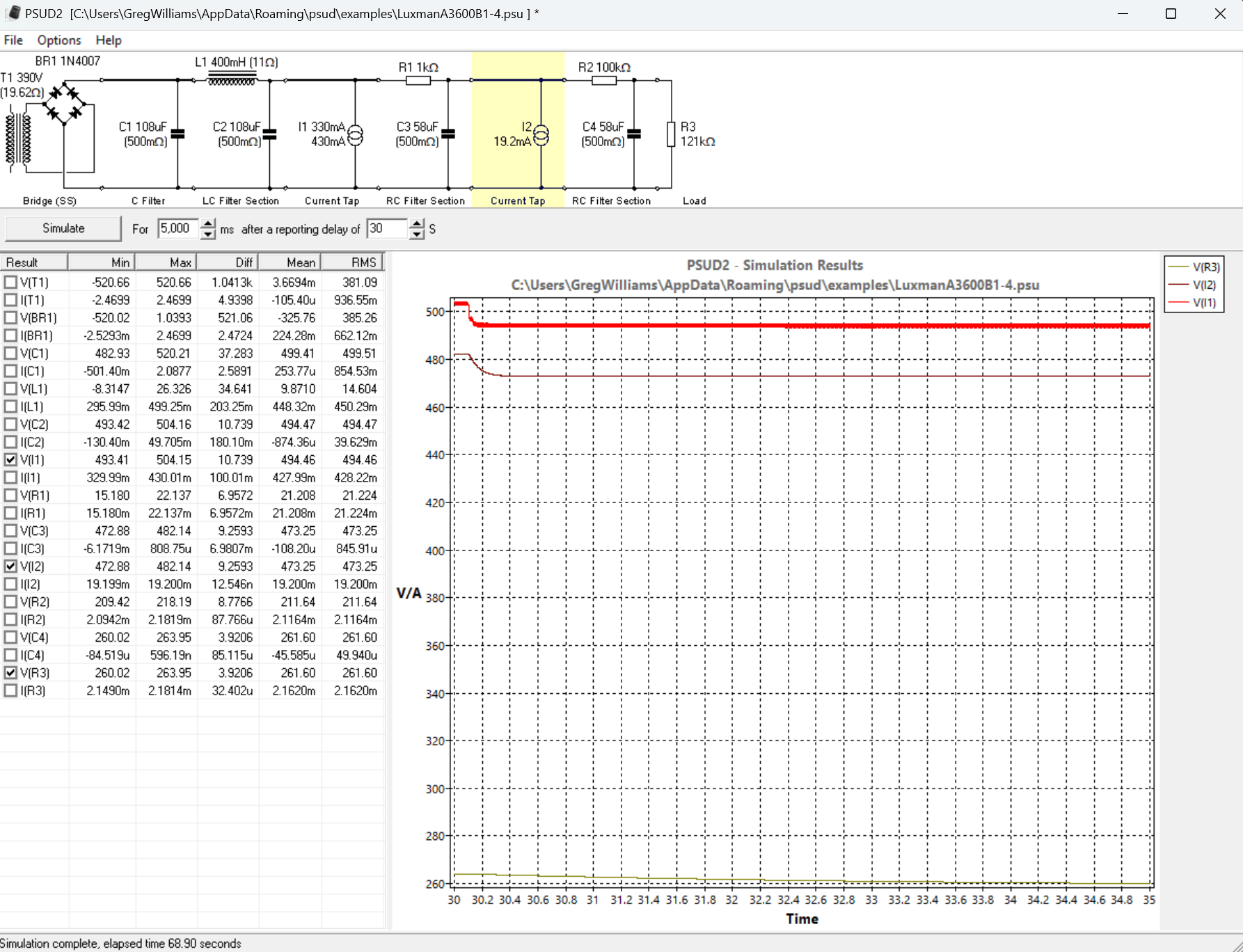Screen dimensions: 1243x952
Task: Click the V(I1) legend color line
Action: click(x=1178, y=303)
